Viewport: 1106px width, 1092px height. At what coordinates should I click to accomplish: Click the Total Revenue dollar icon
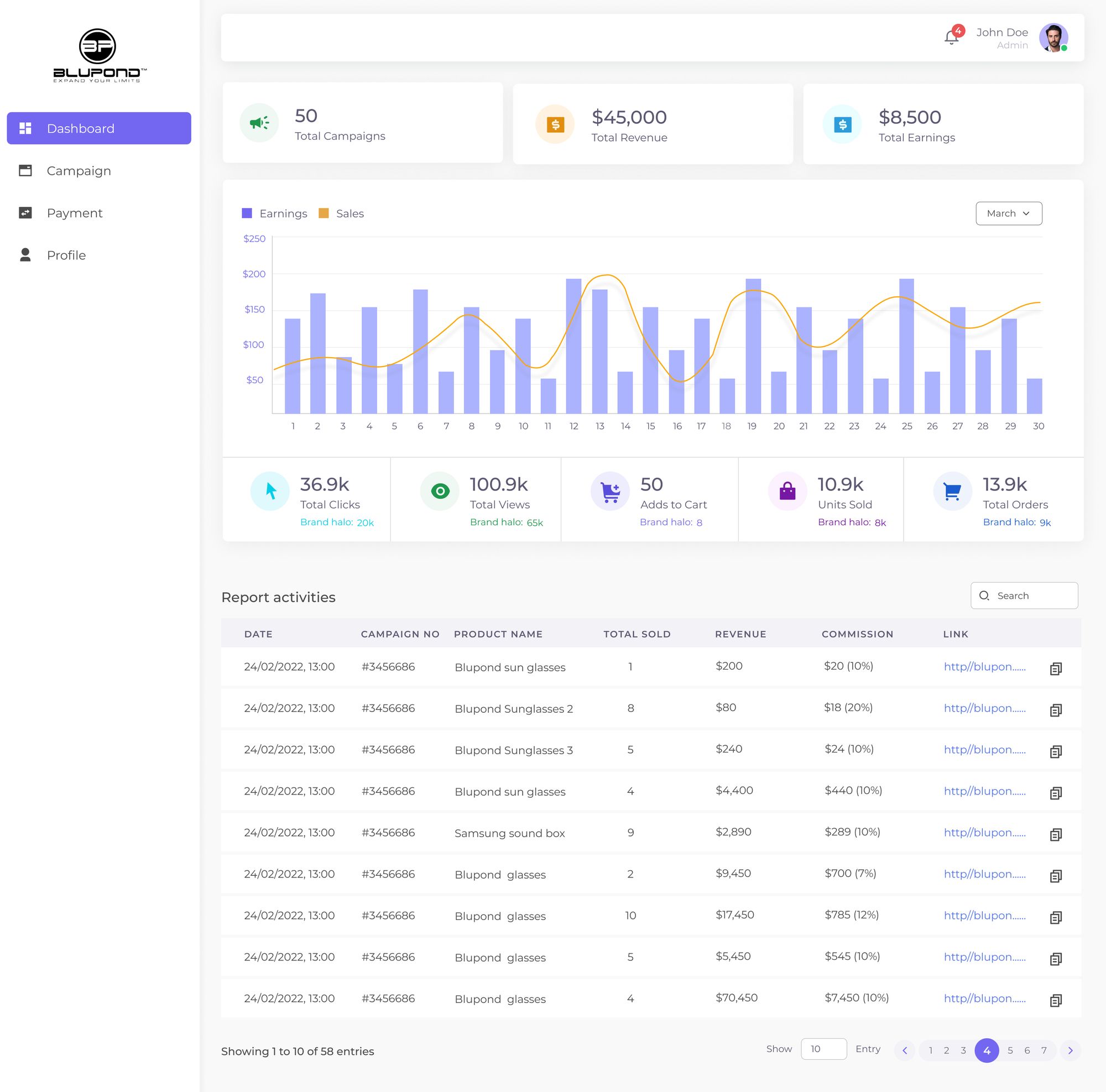point(555,124)
